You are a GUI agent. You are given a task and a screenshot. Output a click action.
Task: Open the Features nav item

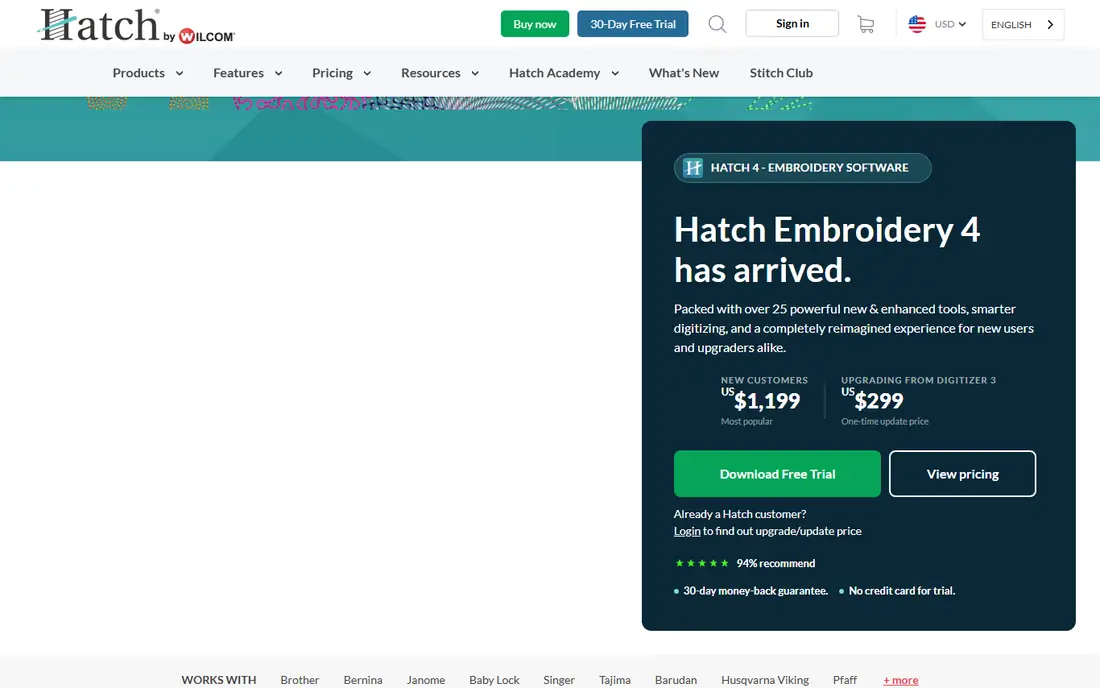pyautogui.click(x=239, y=73)
